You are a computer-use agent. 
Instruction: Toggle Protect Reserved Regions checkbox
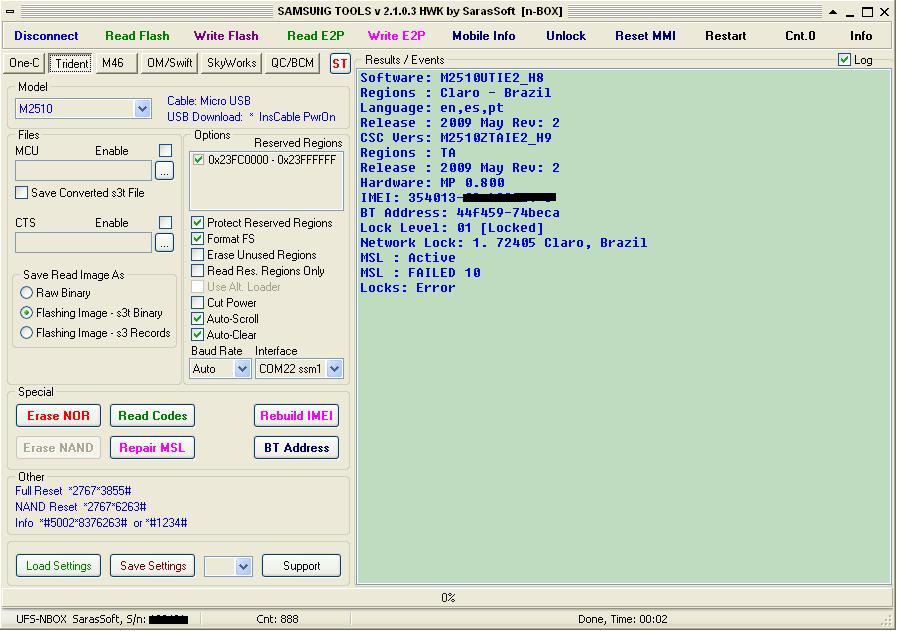(198, 223)
